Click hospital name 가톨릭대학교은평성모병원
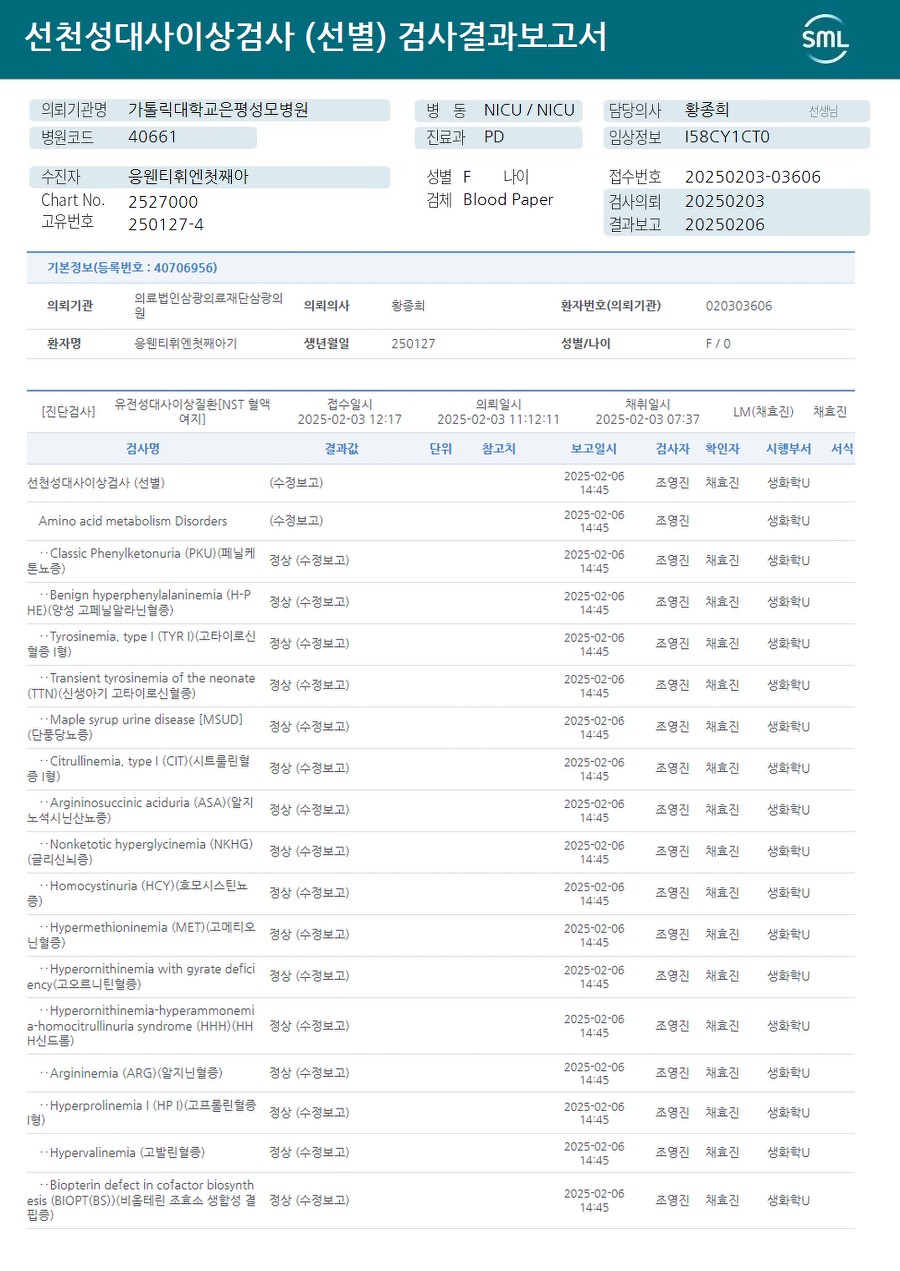The width and height of the screenshot is (900, 1271). pyautogui.click(x=218, y=110)
